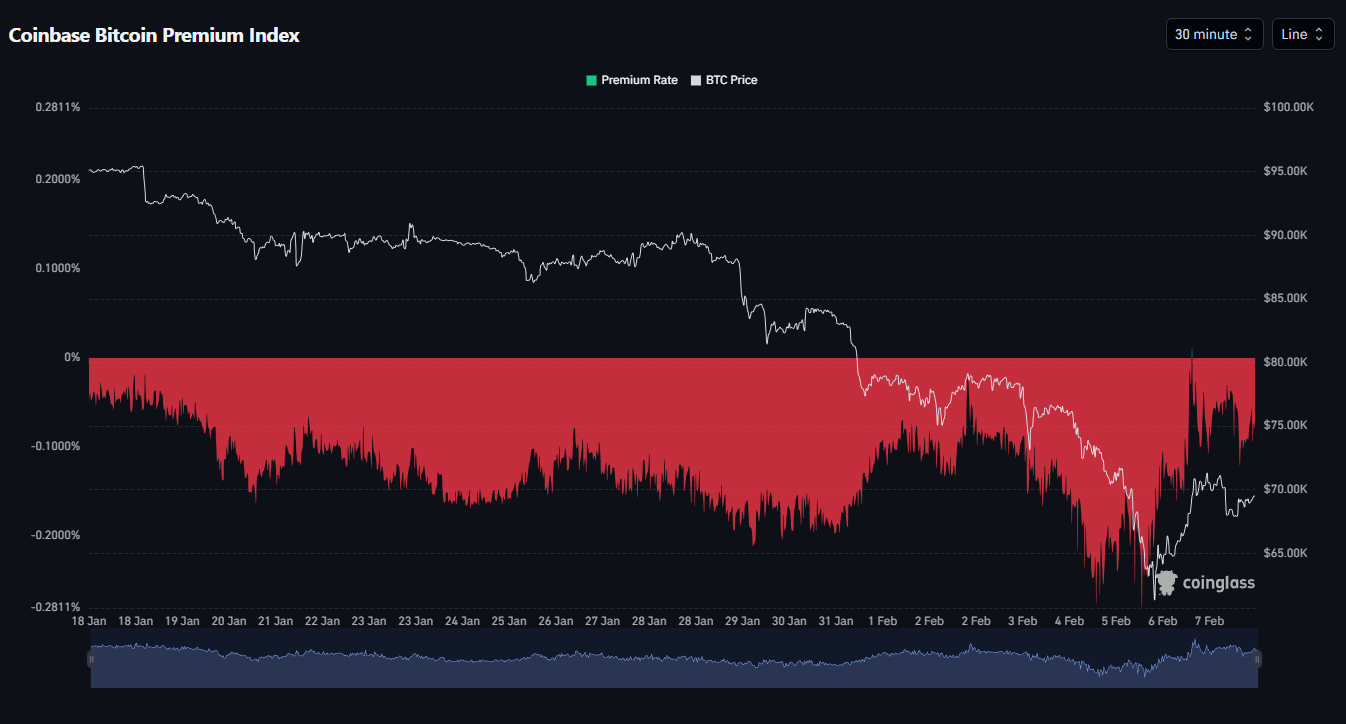
Task: Click the 27 Jan date label
Action: coord(602,621)
